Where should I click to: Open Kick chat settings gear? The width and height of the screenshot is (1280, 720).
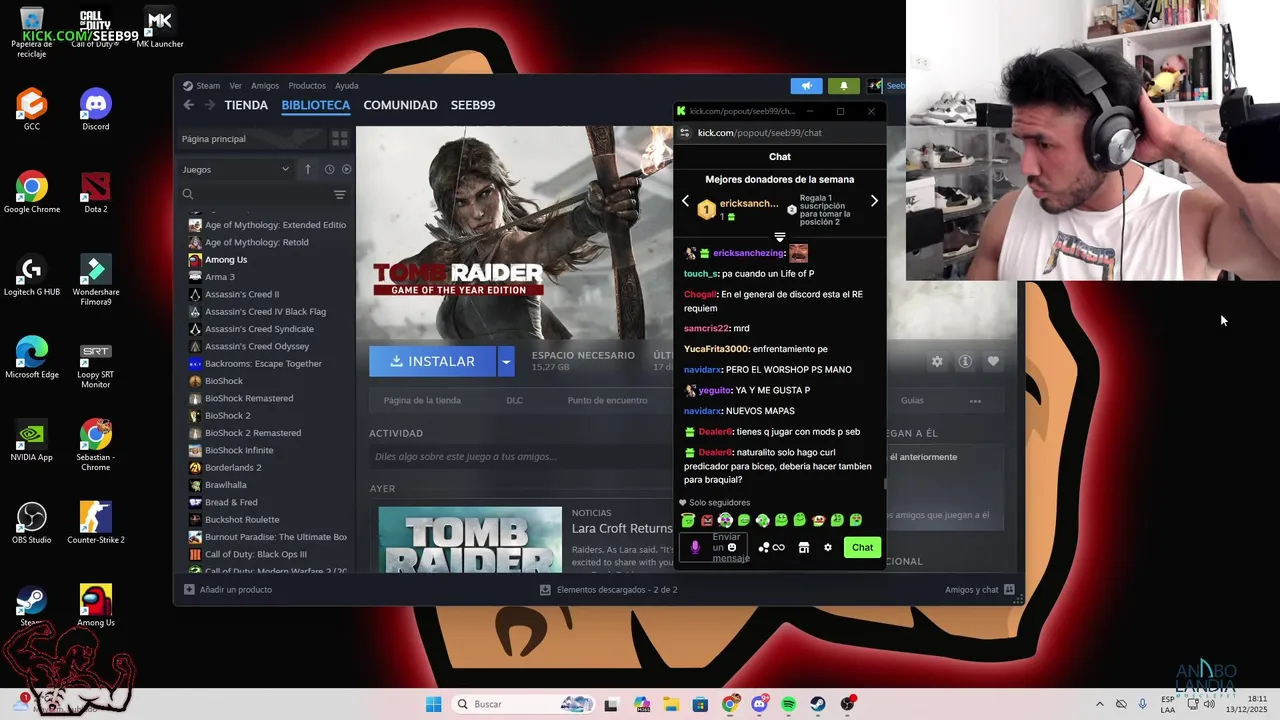click(x=828, y=548)
